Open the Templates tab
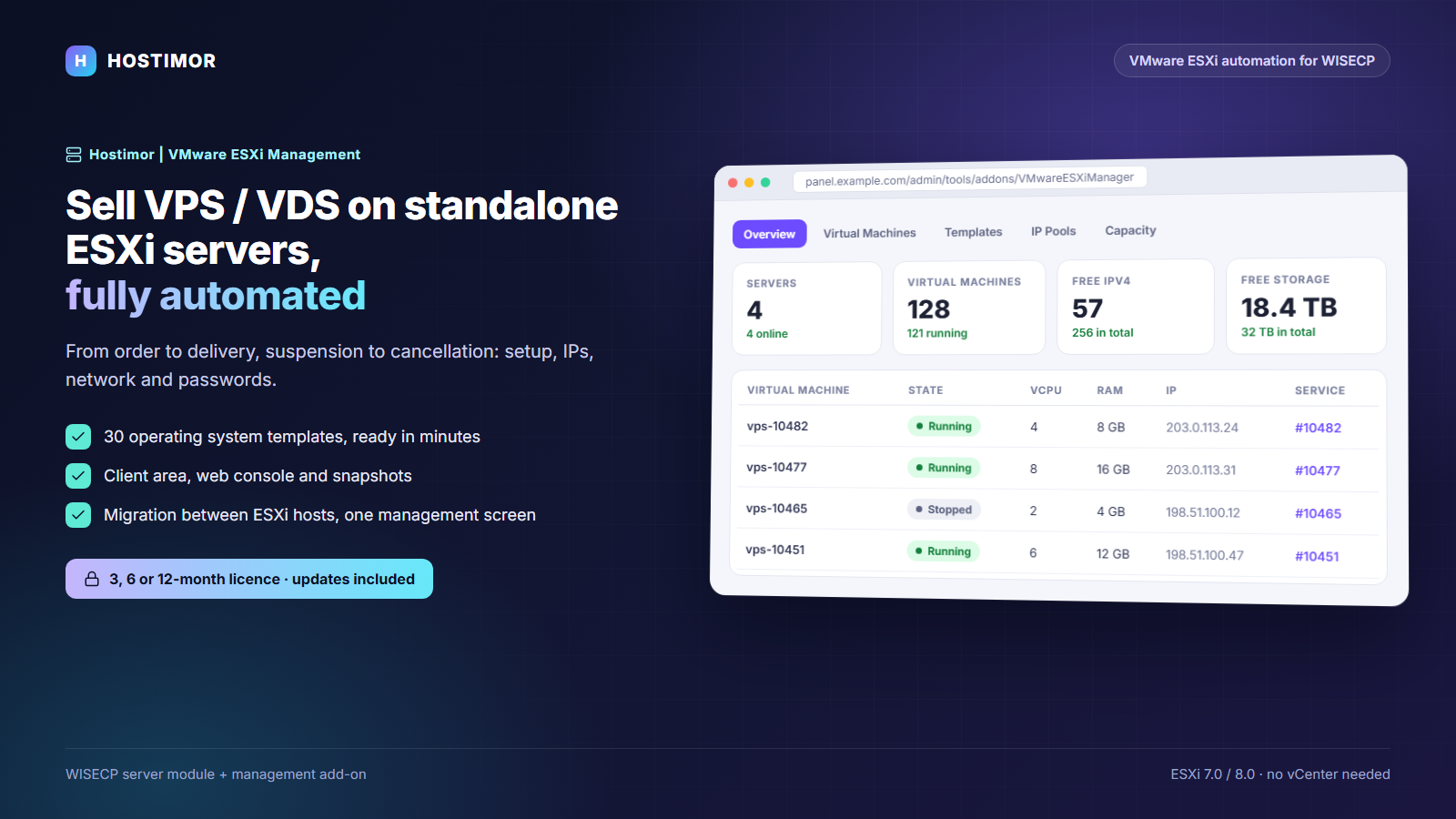The image size is (1456, 819). click(973, 232)
